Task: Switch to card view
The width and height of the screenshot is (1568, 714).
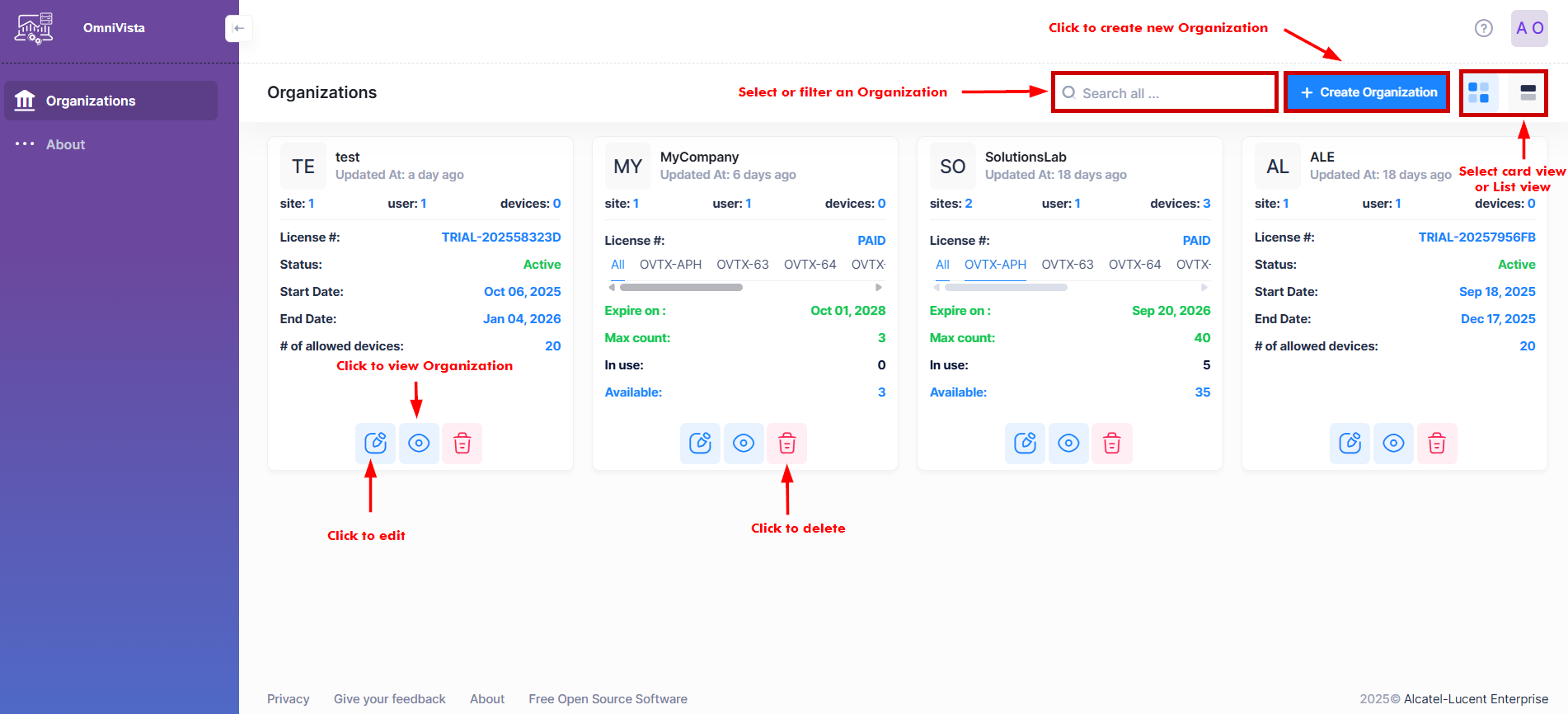Action: (x=1479, y=92)
